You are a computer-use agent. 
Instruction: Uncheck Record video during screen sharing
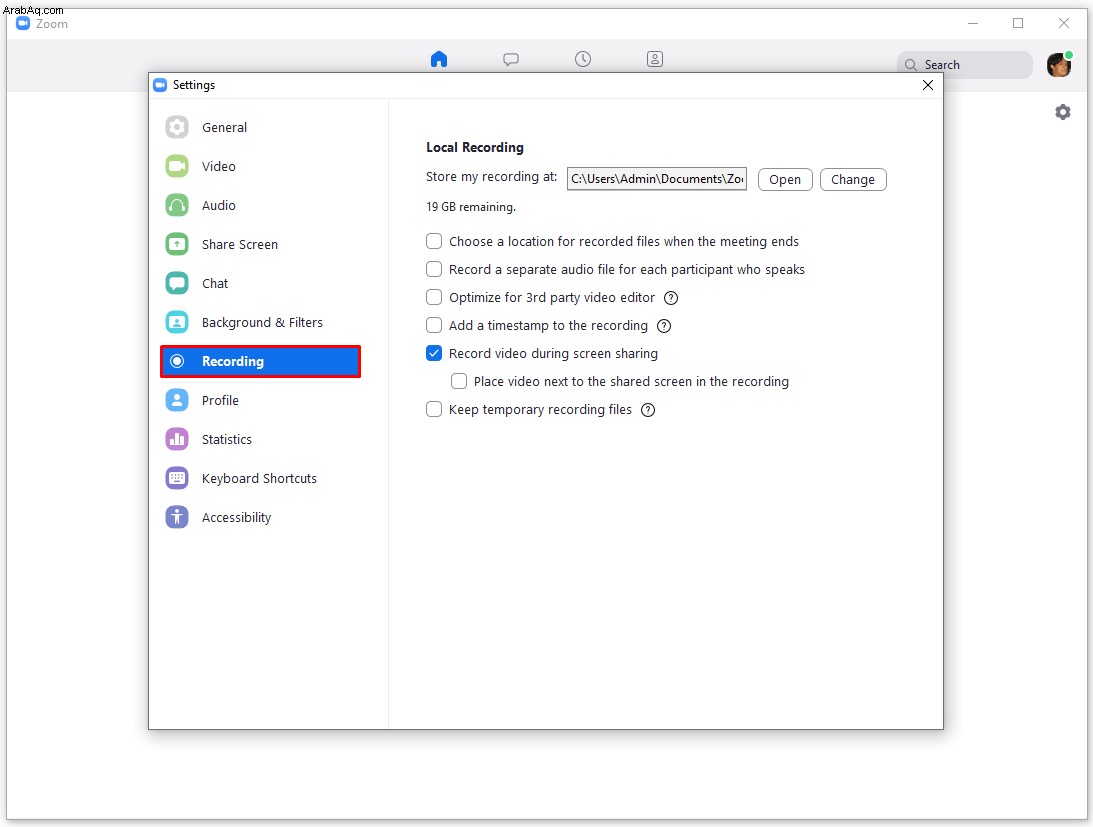pos(434,353)
